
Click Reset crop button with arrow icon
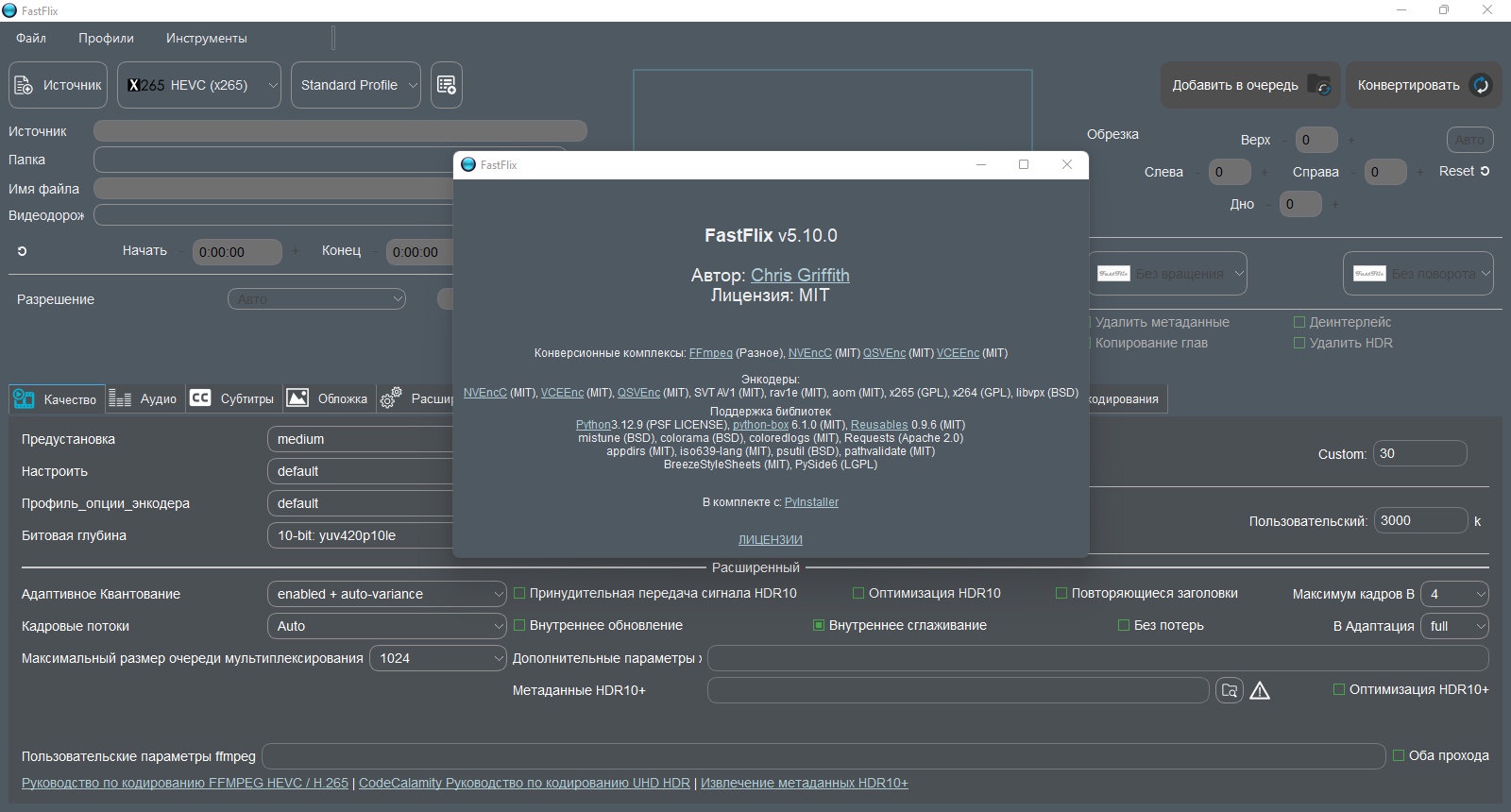pos(1464,171)
